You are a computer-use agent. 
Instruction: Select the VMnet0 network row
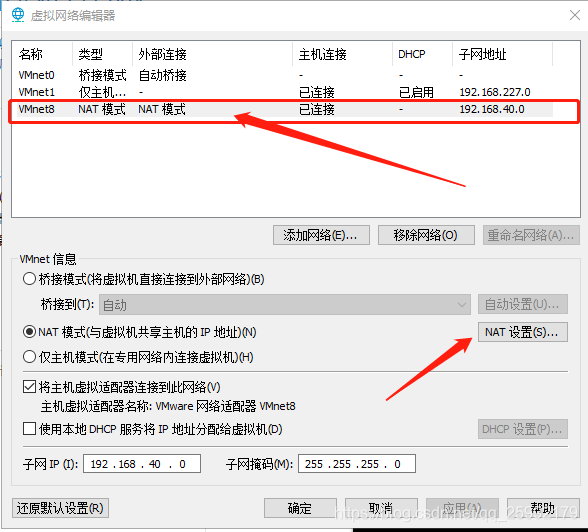(x=285, y=75)
